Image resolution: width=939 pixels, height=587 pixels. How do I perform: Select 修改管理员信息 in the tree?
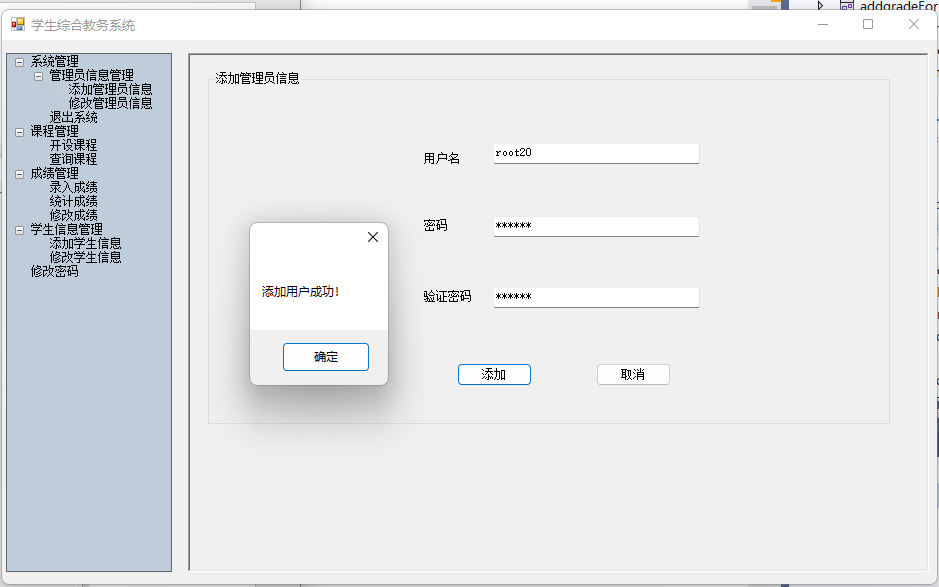pyautogui.click(x=110, y=103)
